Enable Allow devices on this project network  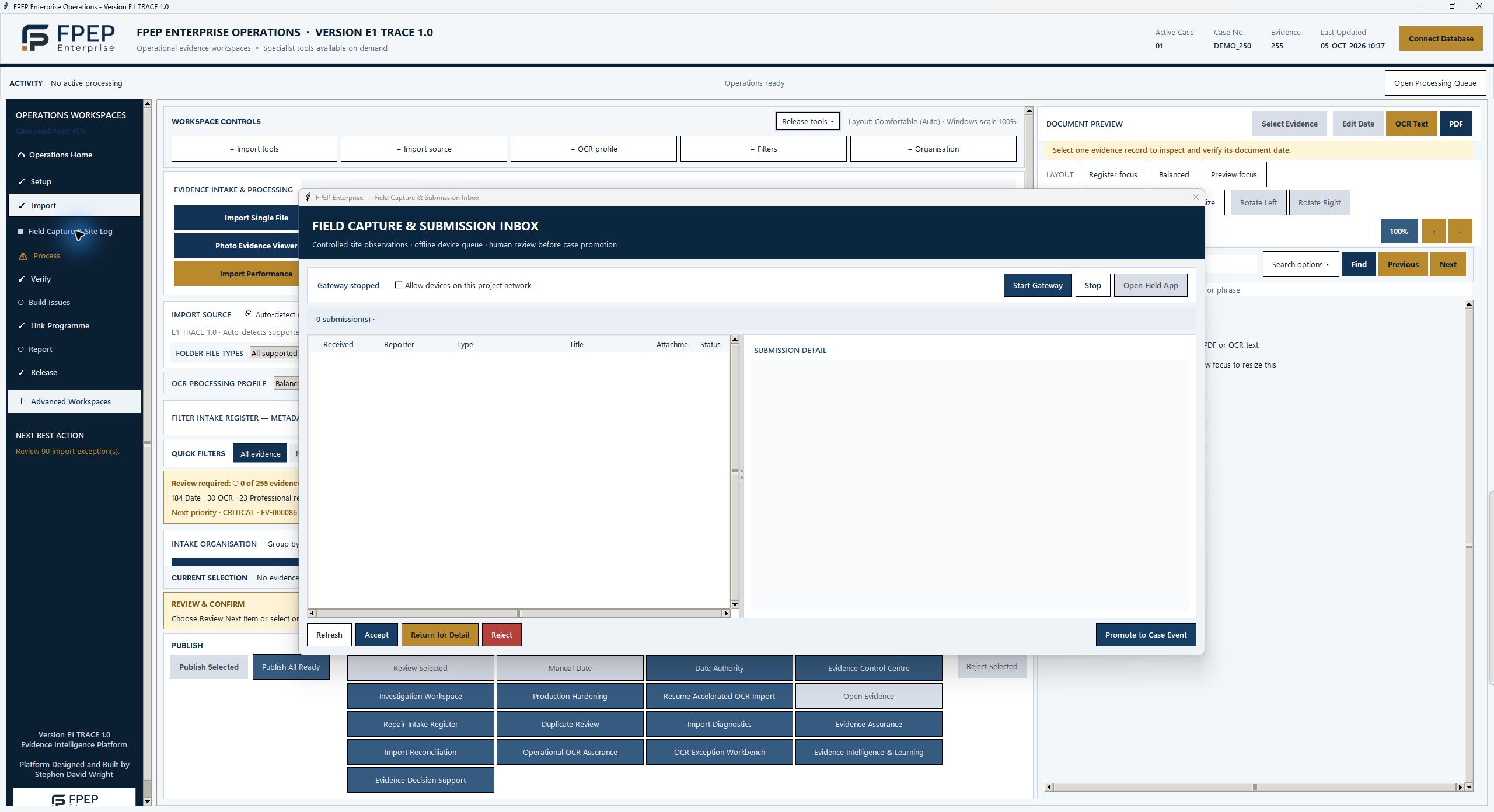click(398, 285)
